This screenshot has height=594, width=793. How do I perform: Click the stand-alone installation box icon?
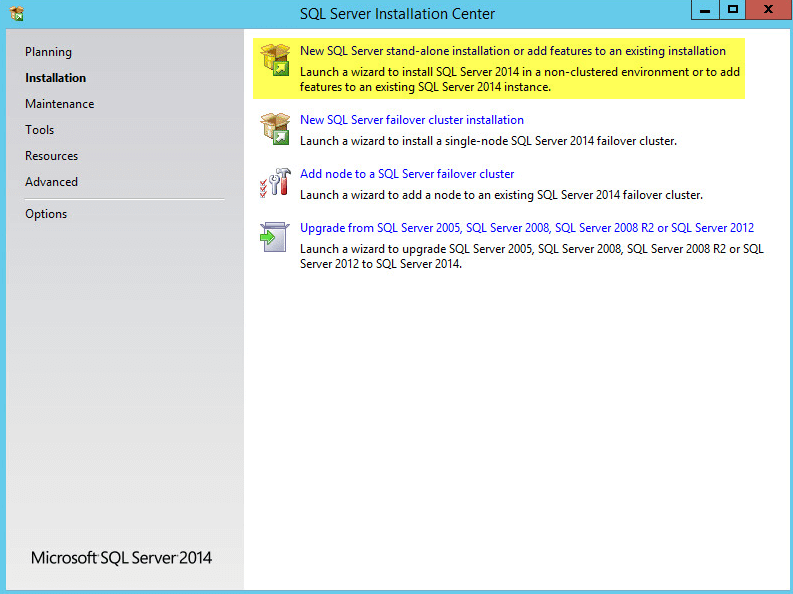click(275, 60)
